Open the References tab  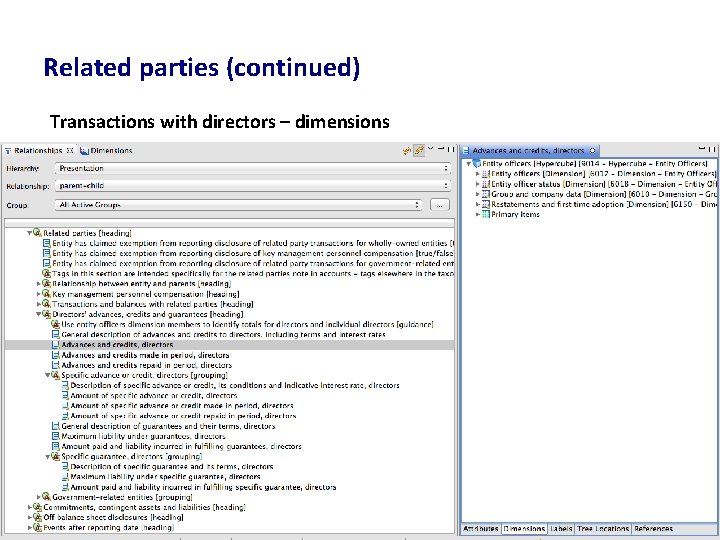pyautogui.click(x=653, y=529)
